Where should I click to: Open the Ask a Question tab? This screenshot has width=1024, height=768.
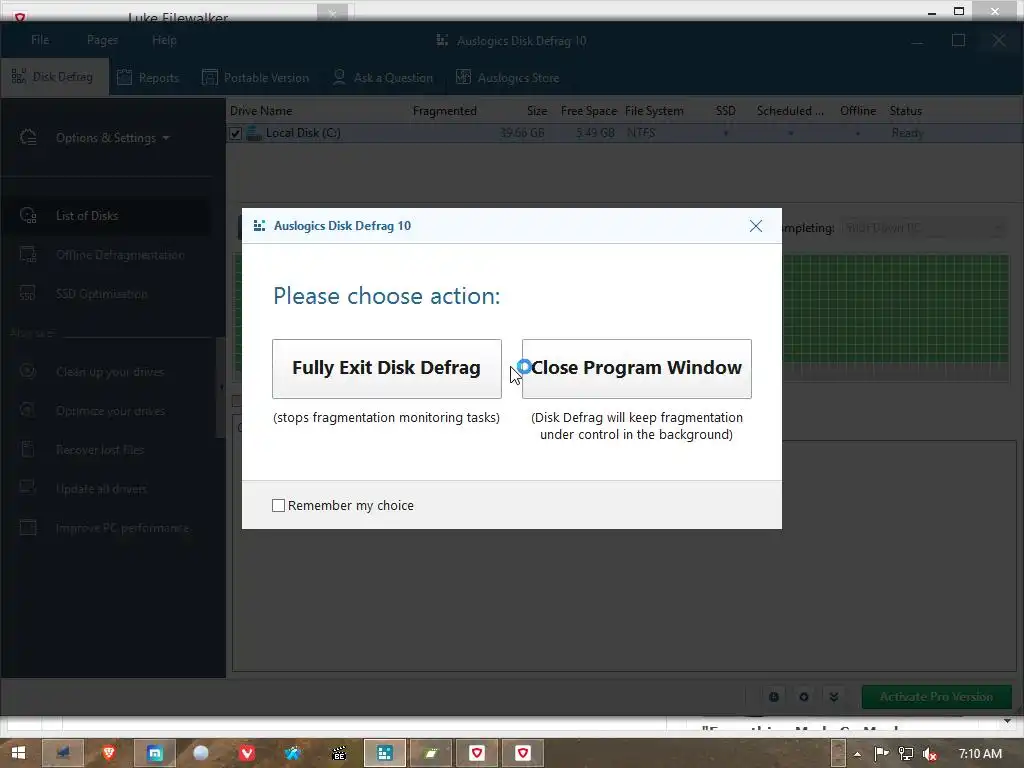point(383,78)
